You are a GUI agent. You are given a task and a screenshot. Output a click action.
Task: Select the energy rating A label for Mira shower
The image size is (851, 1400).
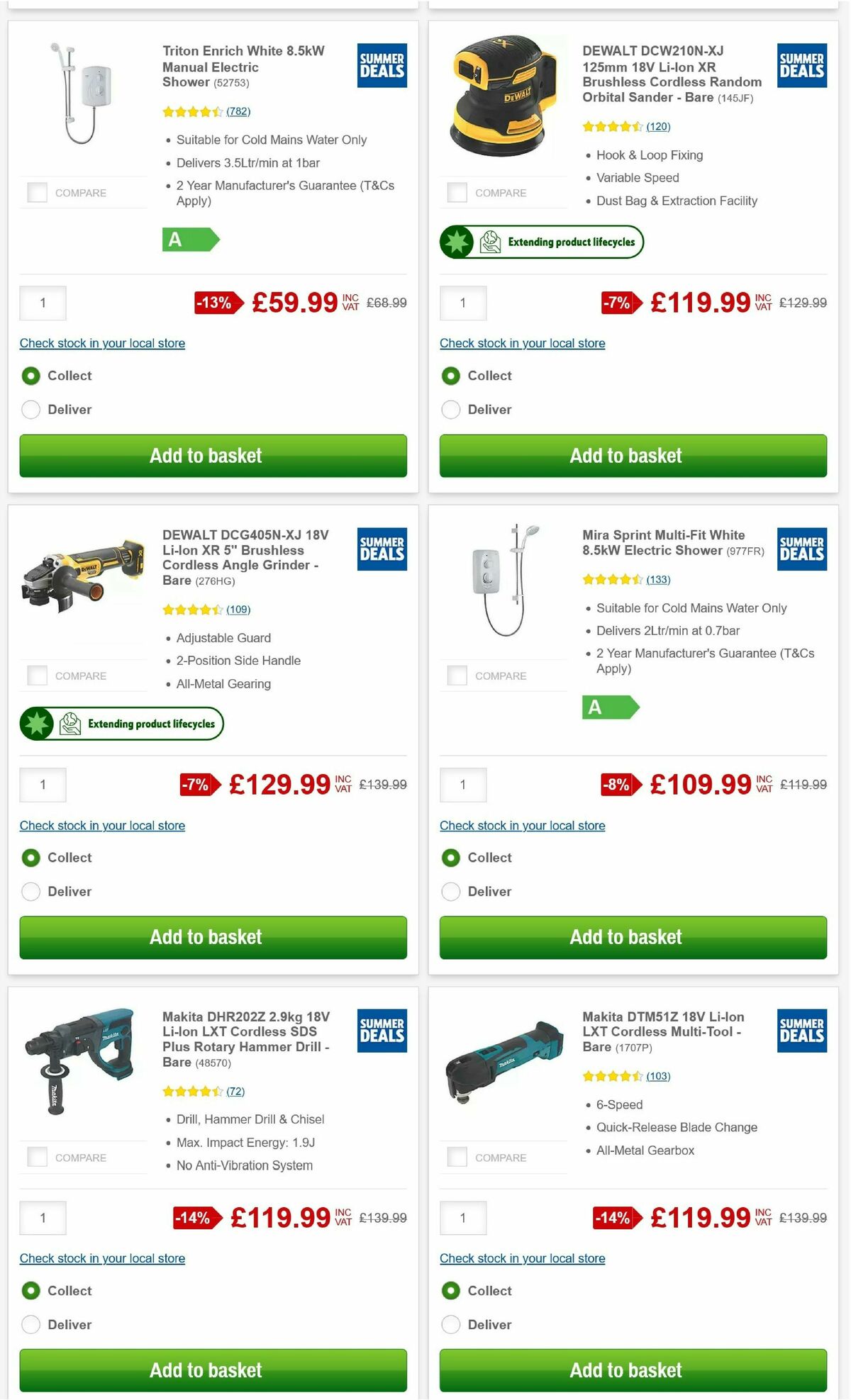(610, 707)
